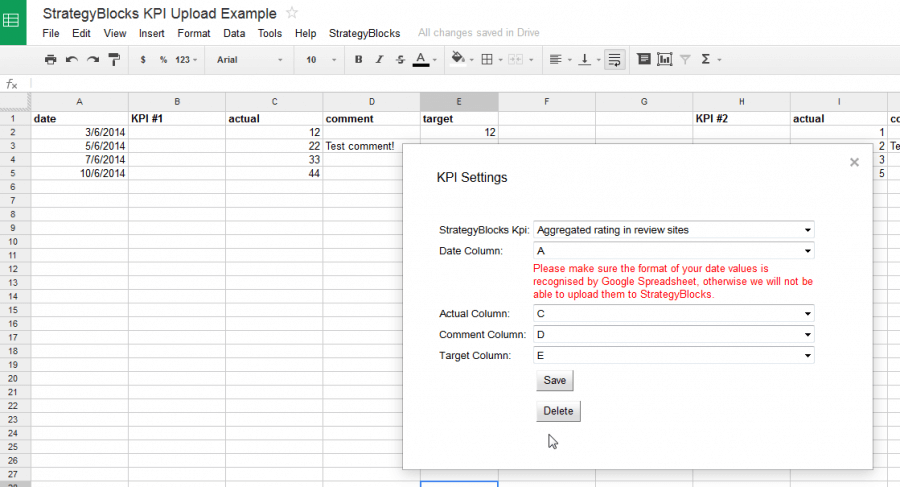Open the Edit menu
The width and height of the screenshot is (900, 487).
click(81, 33)
